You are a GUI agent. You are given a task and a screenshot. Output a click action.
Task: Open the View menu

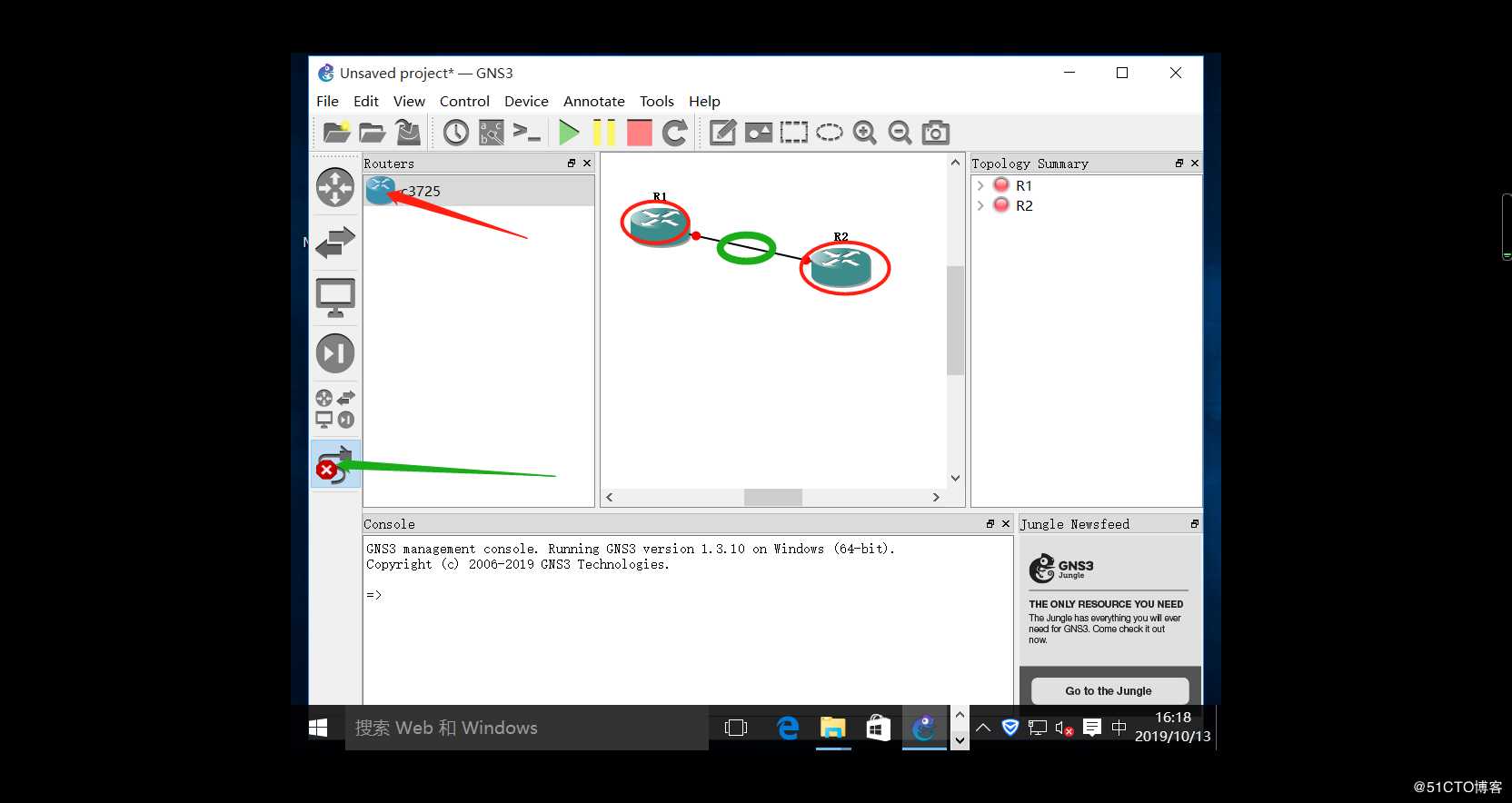[409, 101]
